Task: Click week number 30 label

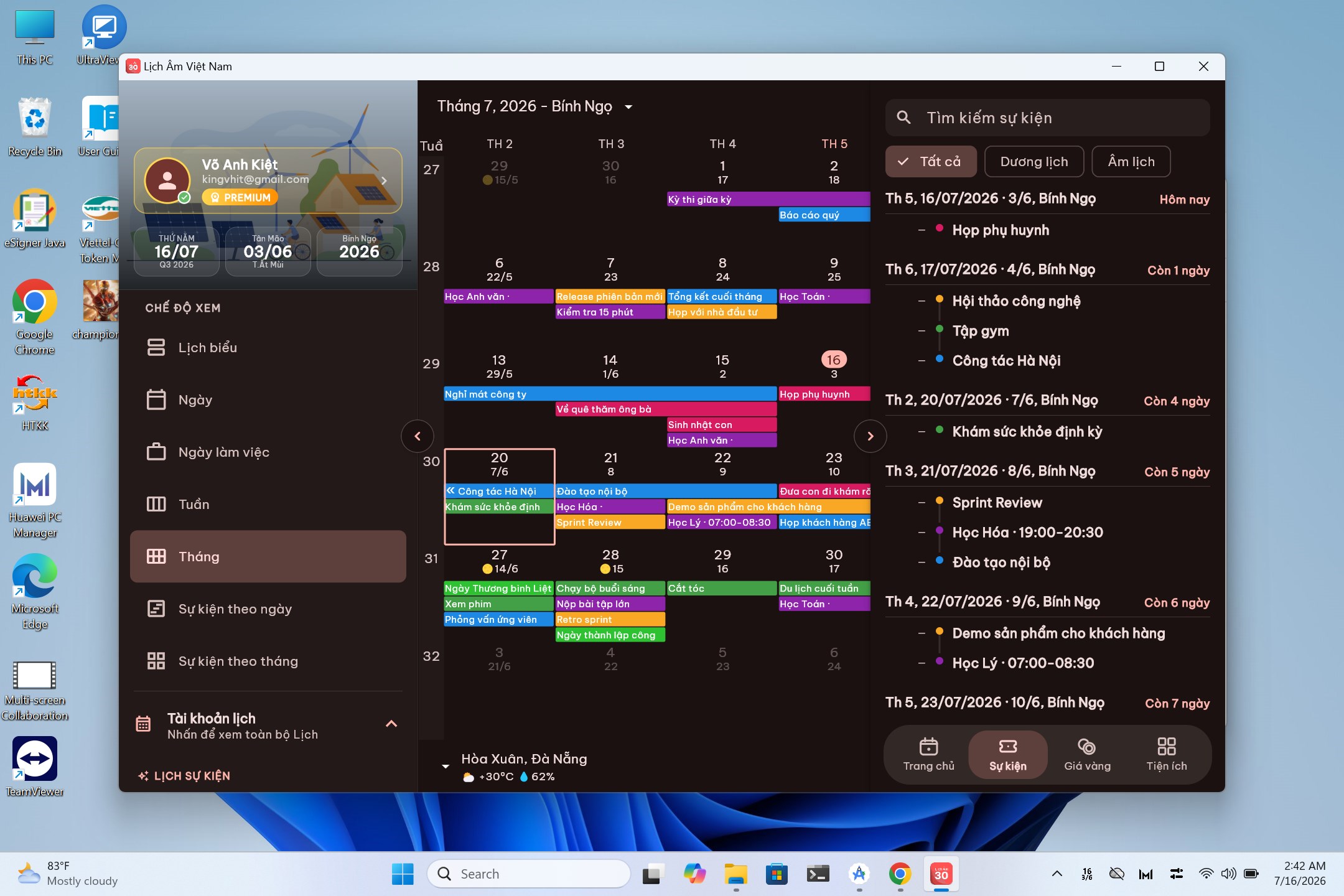Action: click(x=431, y=461)
